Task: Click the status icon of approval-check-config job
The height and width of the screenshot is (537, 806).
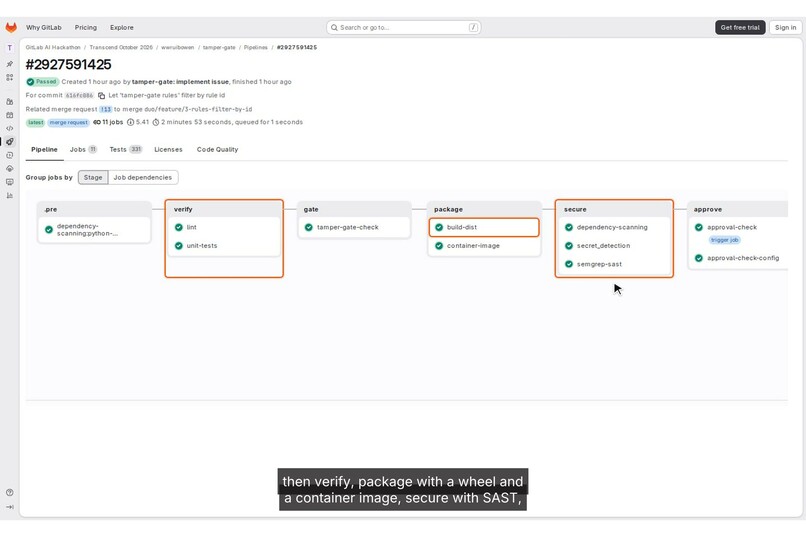Action: tap(699, 258)
